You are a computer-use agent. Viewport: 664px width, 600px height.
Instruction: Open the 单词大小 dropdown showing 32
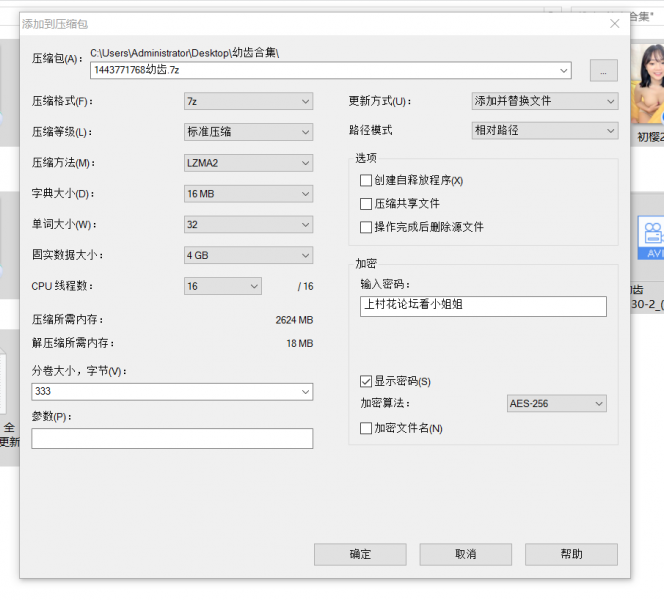(248, 225)
